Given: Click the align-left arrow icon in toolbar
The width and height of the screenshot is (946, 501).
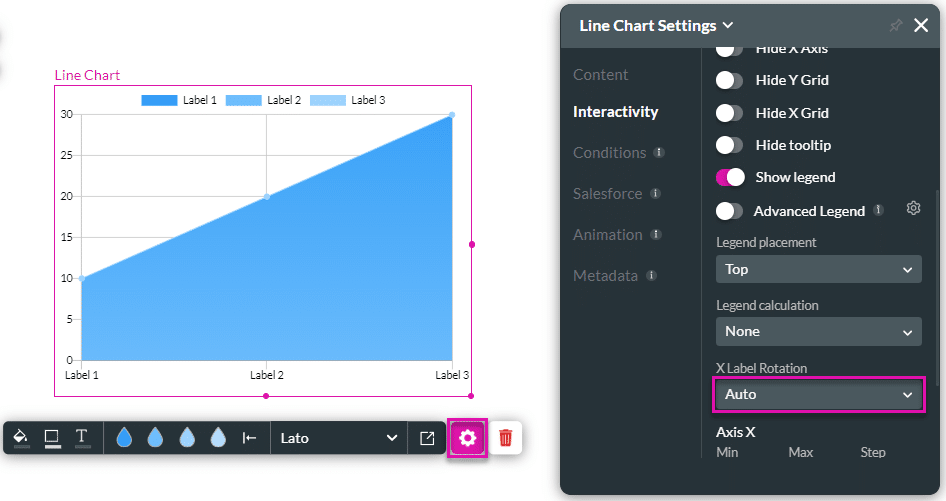Looking at the screenshot, I should tap(250, 438).
